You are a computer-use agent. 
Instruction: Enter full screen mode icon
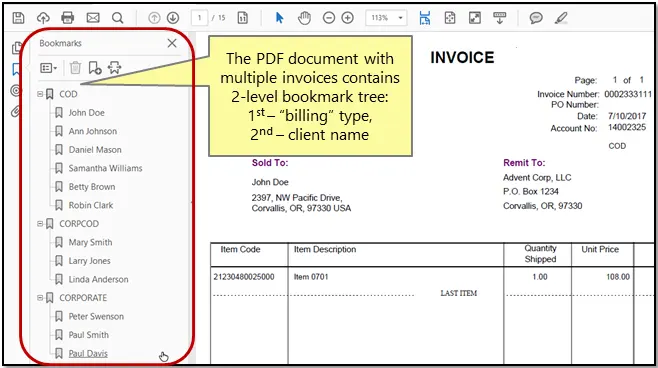pyautogui.click(x=475, y=18)
